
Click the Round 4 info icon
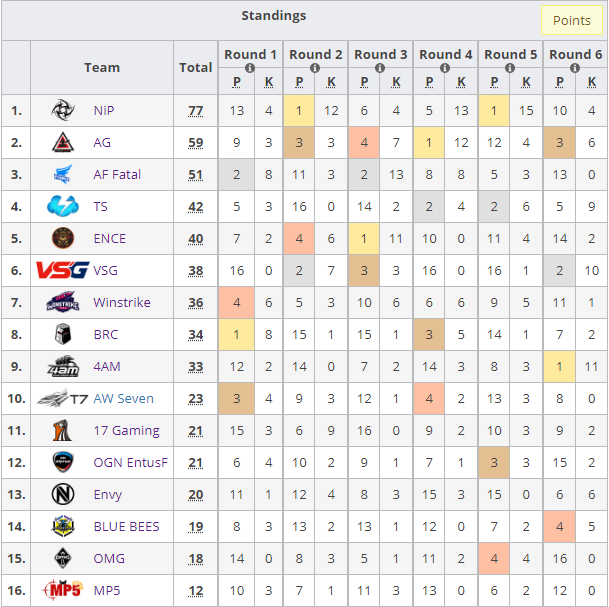[445, 68]
